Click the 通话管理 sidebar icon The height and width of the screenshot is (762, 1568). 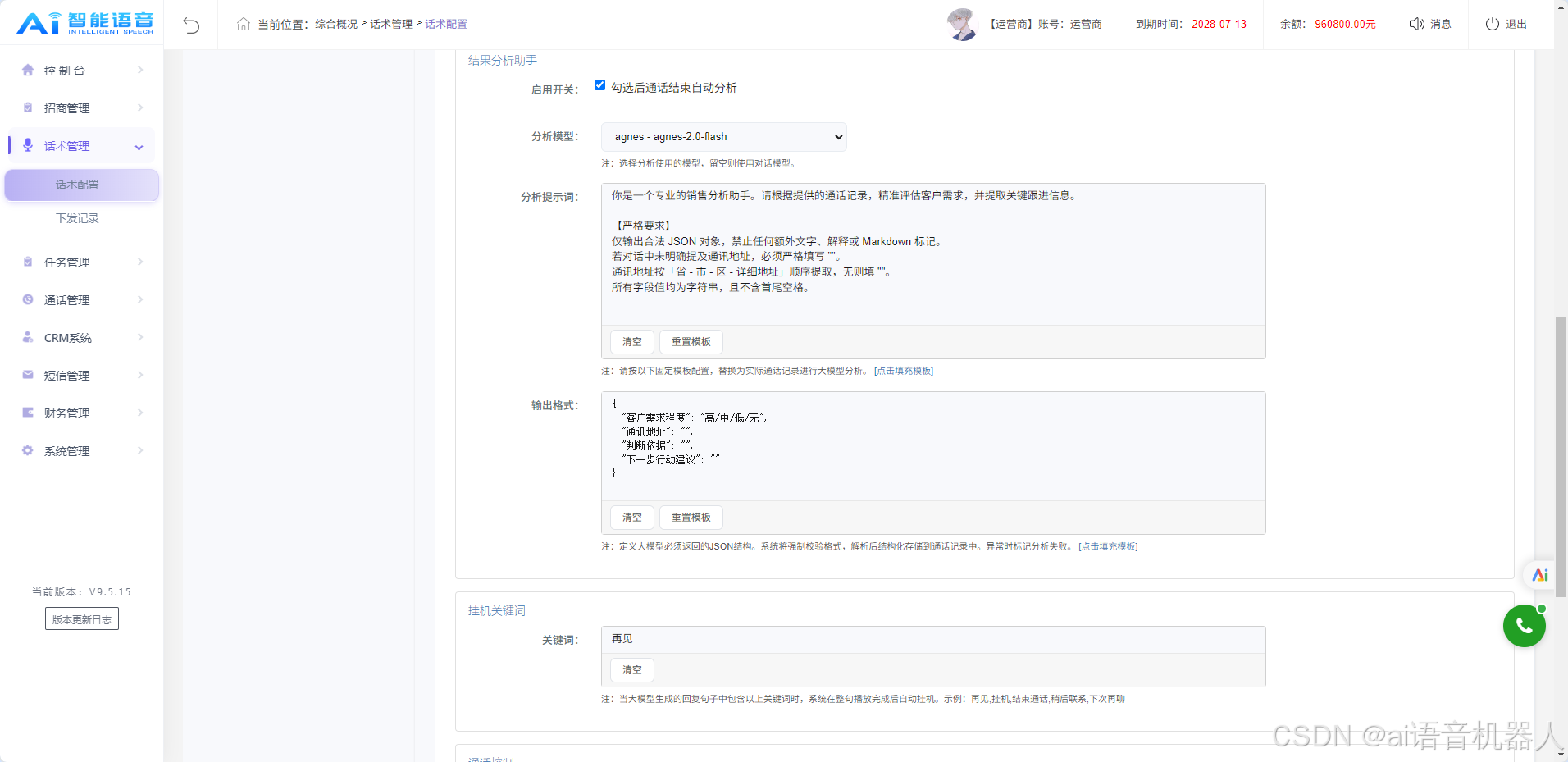pos(28,299)
